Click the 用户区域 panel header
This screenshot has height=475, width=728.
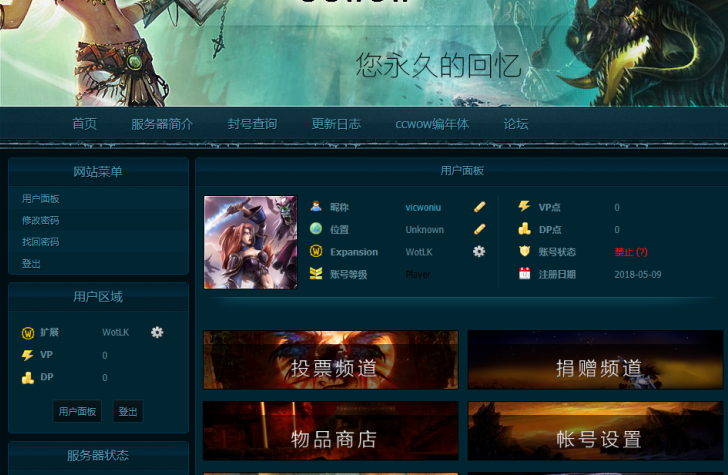[98, 297]
